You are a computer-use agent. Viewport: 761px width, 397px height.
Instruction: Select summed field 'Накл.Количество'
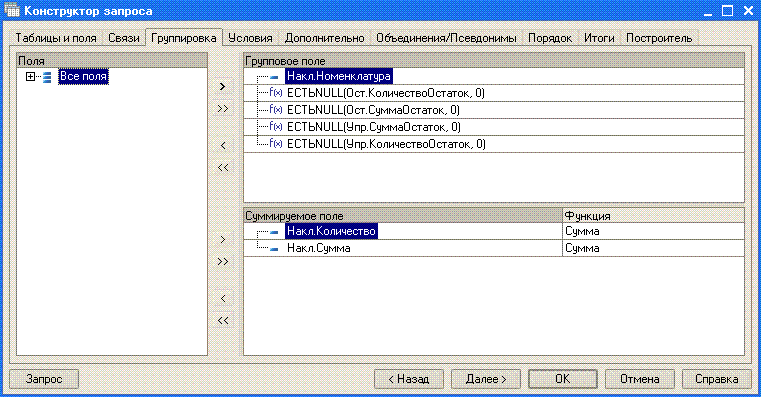pyautogui.click(x=331, y=231)
